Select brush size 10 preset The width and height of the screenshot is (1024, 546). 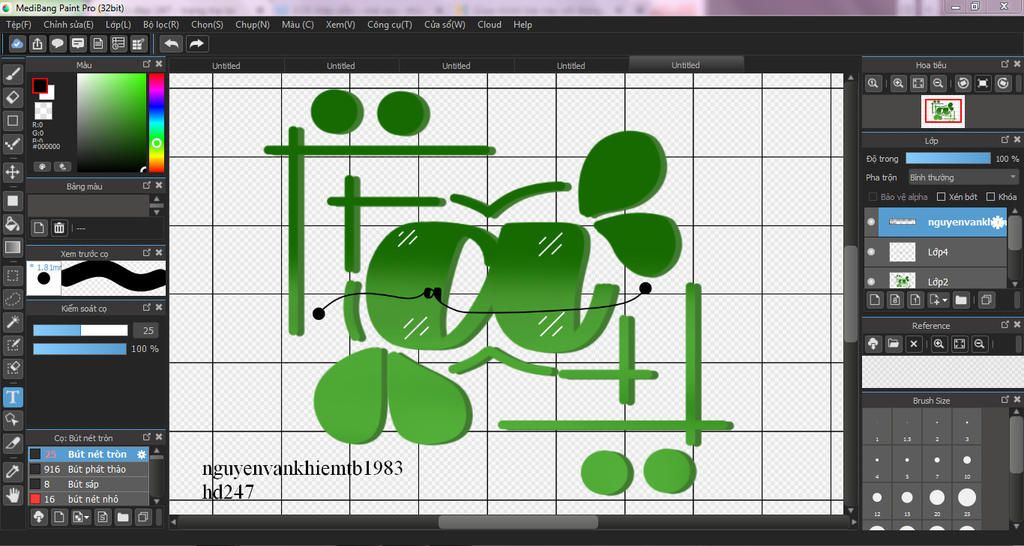point(967,464)
